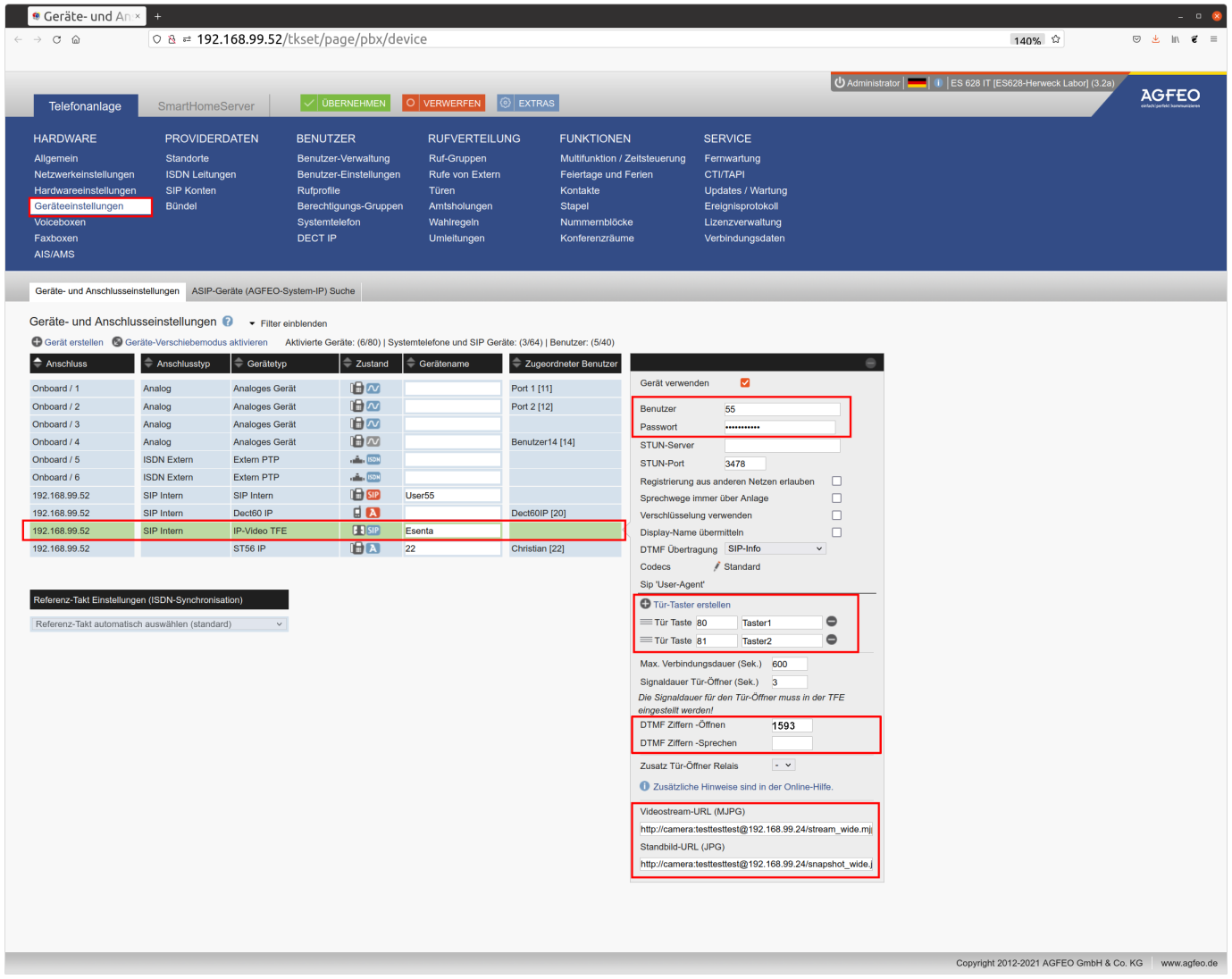Click the Videostream-URL (MJPG) input field
Image resolution: width=1232 pixels, height=979 pixels.
point(756,829)
